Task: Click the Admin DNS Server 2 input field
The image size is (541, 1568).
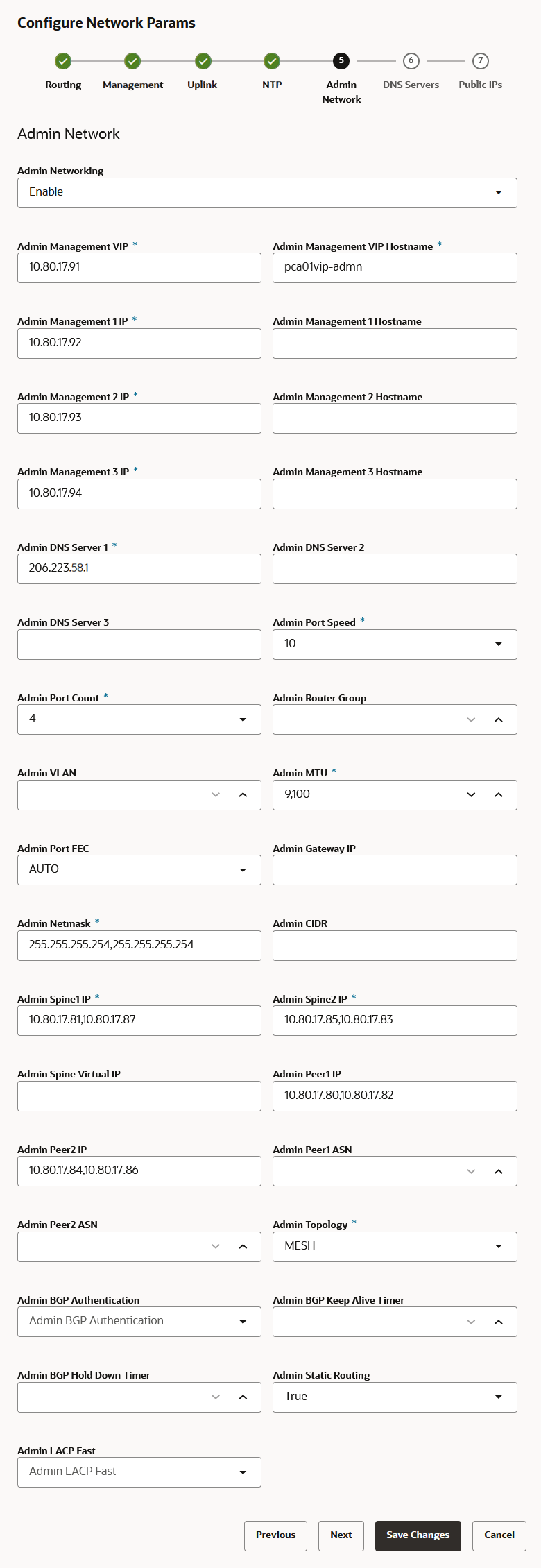Action: 395,568
